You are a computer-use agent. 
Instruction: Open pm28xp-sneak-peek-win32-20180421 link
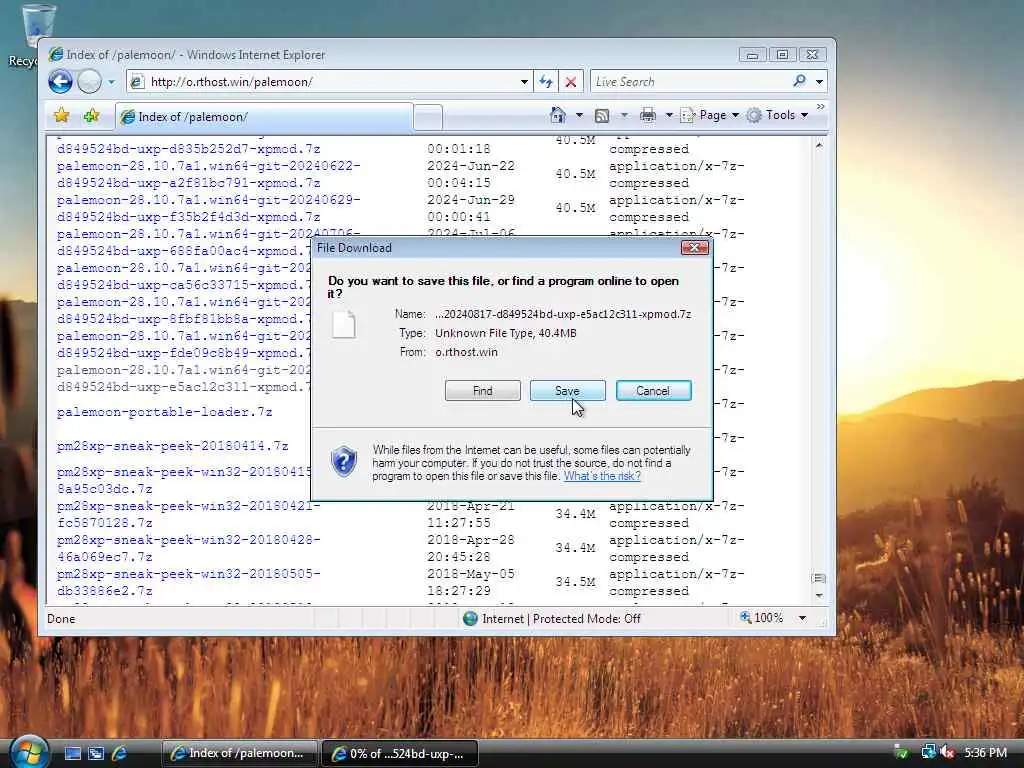[188, 515]
